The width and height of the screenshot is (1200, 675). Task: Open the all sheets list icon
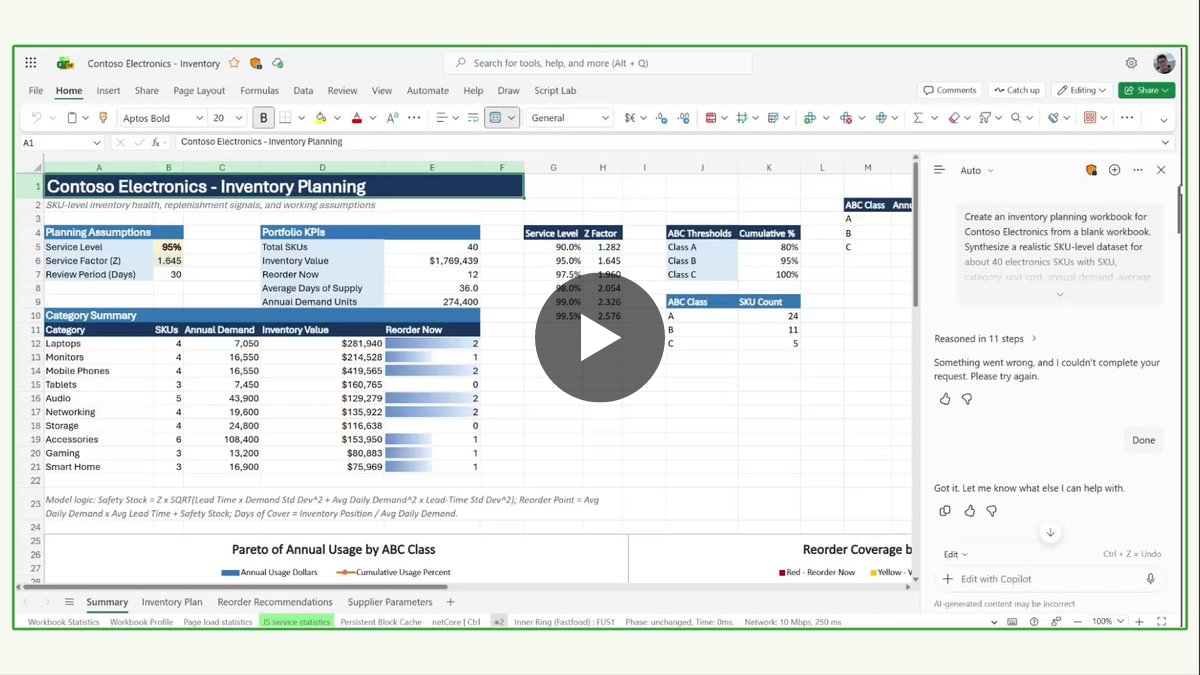tap(69, 602)
